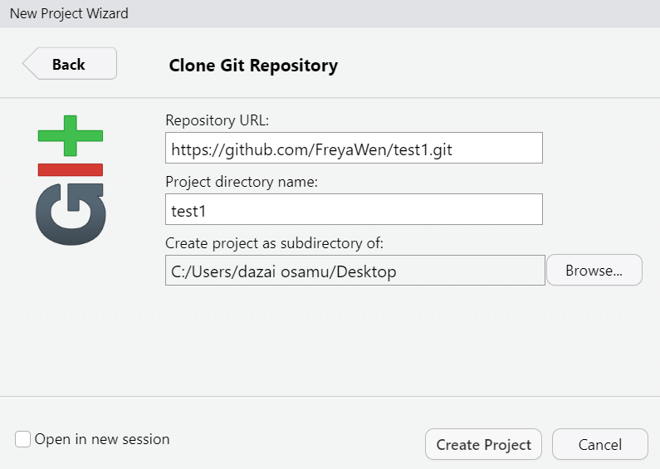Click the New Project Wizard title bar
This screenshot has height=469, width=660.
pyautogui.click(x=330, y=13)
